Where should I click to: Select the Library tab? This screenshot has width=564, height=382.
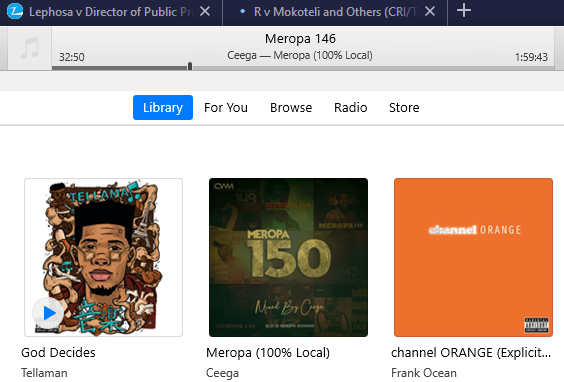(163, 108)
